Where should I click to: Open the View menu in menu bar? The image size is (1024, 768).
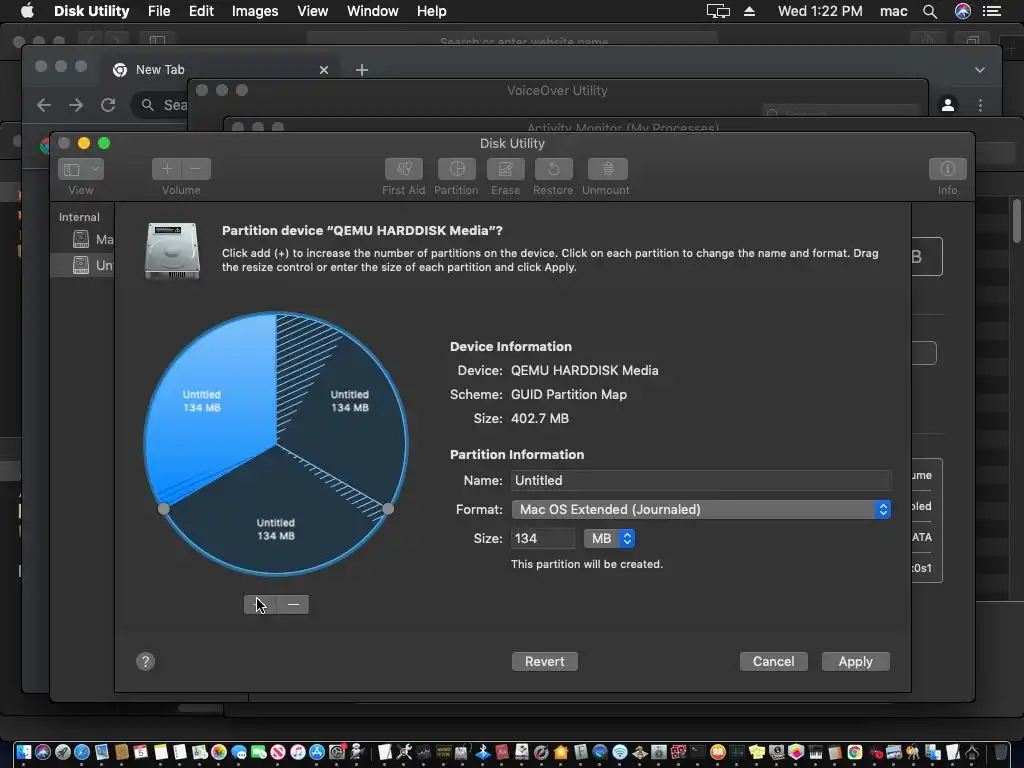pos(312,11)
